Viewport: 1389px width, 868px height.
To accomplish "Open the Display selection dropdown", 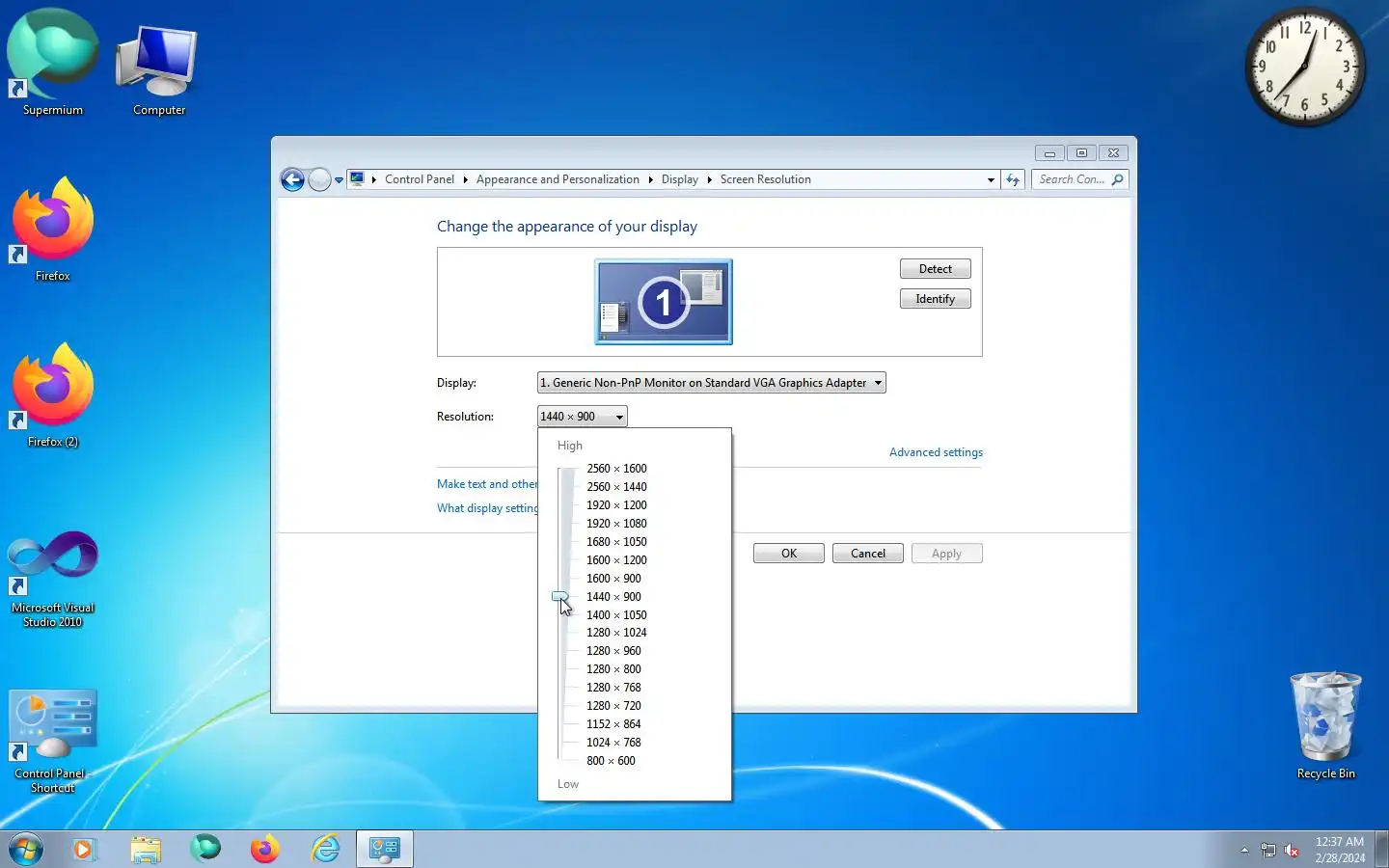I will coord(712,383).
